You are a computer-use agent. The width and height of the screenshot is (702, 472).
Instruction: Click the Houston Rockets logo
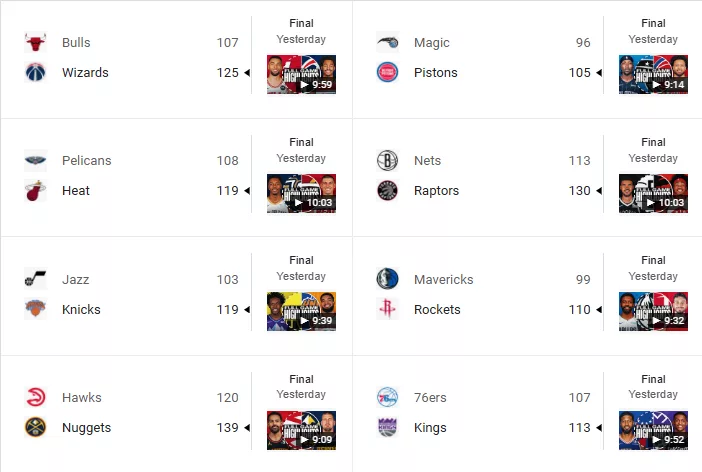(x=387, y=309)
